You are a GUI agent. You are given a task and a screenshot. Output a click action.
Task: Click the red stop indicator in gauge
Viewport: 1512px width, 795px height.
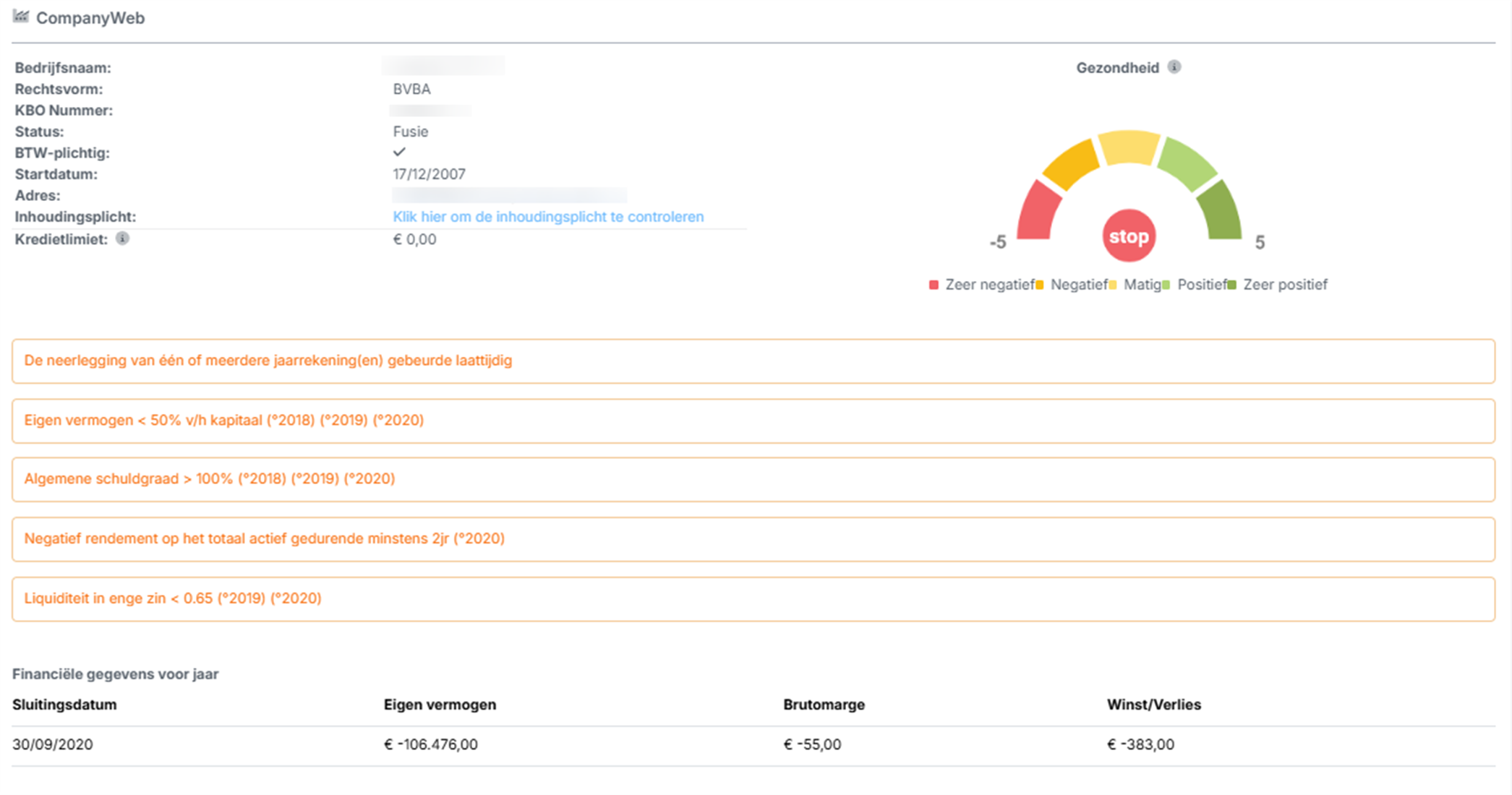(1128, 236)
